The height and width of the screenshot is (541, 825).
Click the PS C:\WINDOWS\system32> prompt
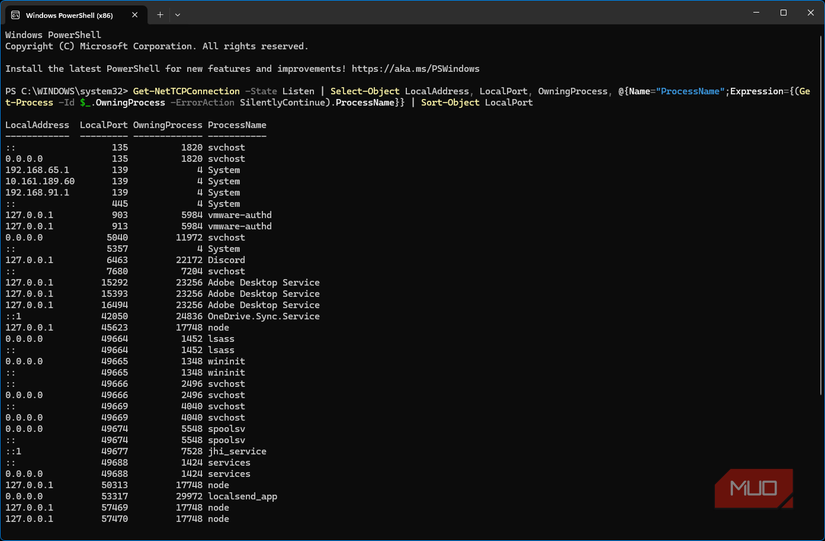click(67, 91)
